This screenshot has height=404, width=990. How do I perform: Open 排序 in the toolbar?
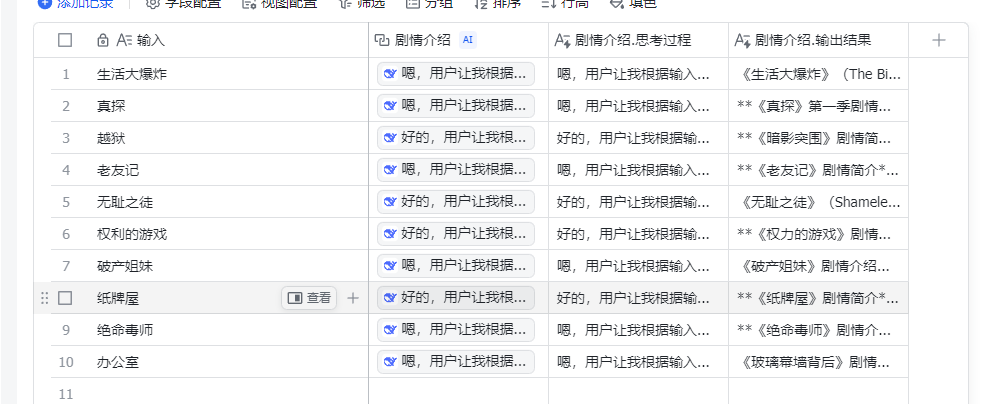[497, 3]
